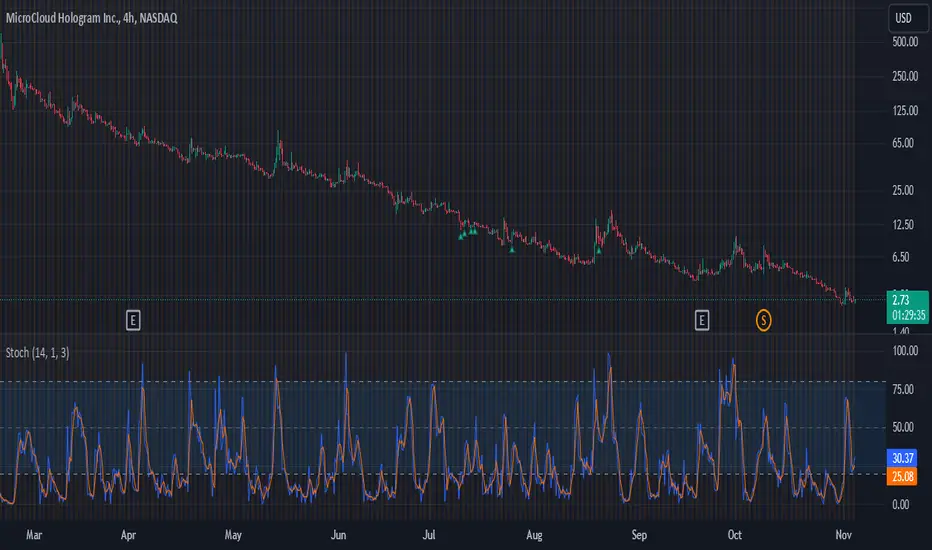Click the 75.00 stochastic axis label

pos(903,389)
